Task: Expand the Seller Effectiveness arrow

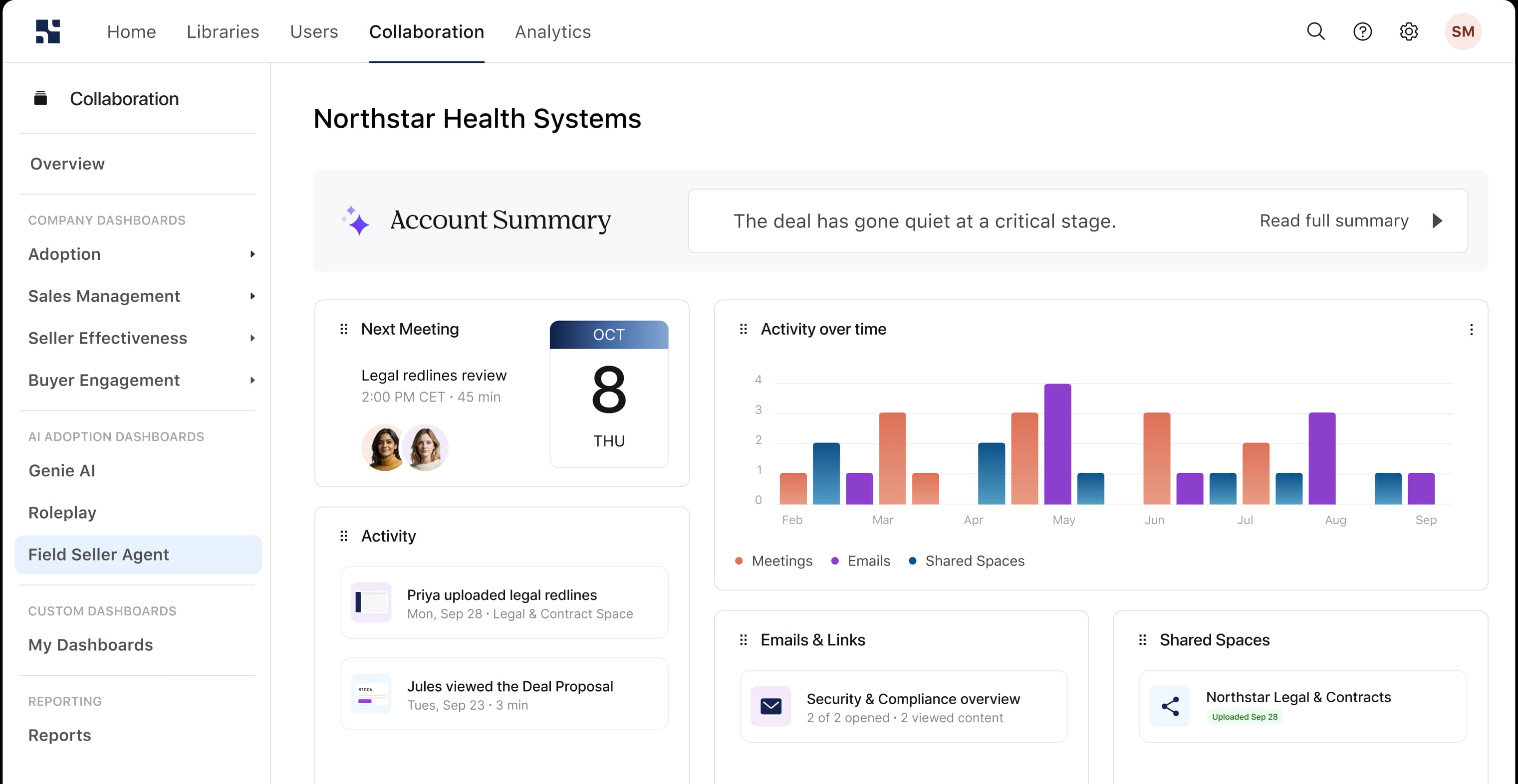Action: tap(252, 338)
